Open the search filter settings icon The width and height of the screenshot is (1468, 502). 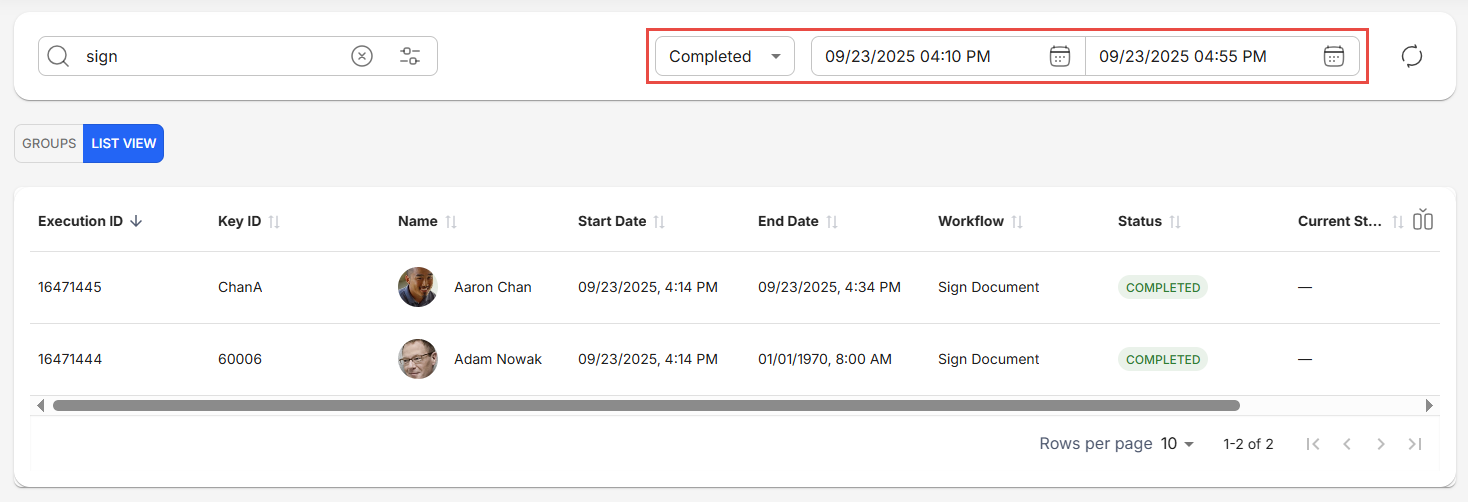410,56
